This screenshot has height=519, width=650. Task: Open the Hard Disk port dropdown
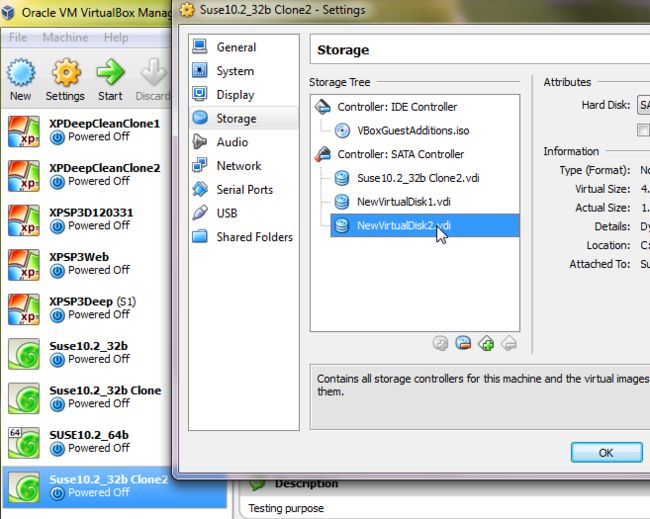643,105
